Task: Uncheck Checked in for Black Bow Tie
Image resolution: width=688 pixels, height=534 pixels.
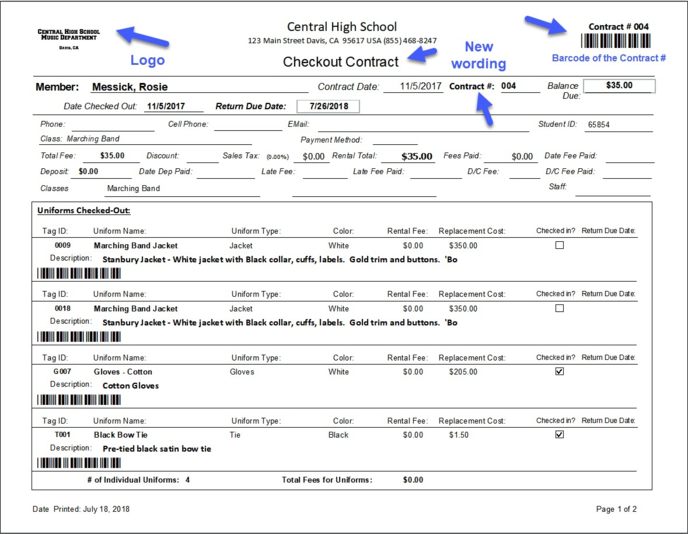Action: (x=559, y=435)
